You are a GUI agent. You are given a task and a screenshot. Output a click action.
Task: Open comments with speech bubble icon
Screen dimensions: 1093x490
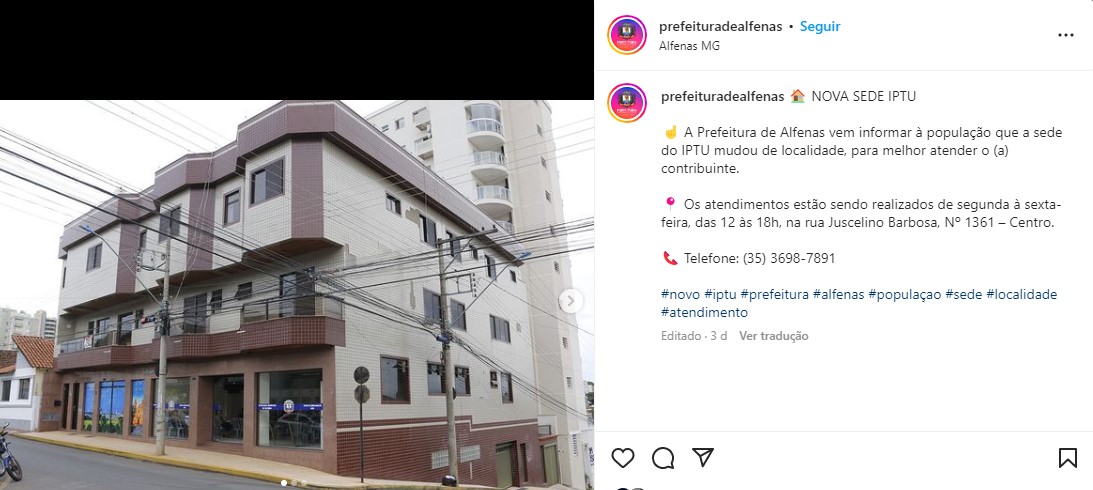tap(663, 458)
